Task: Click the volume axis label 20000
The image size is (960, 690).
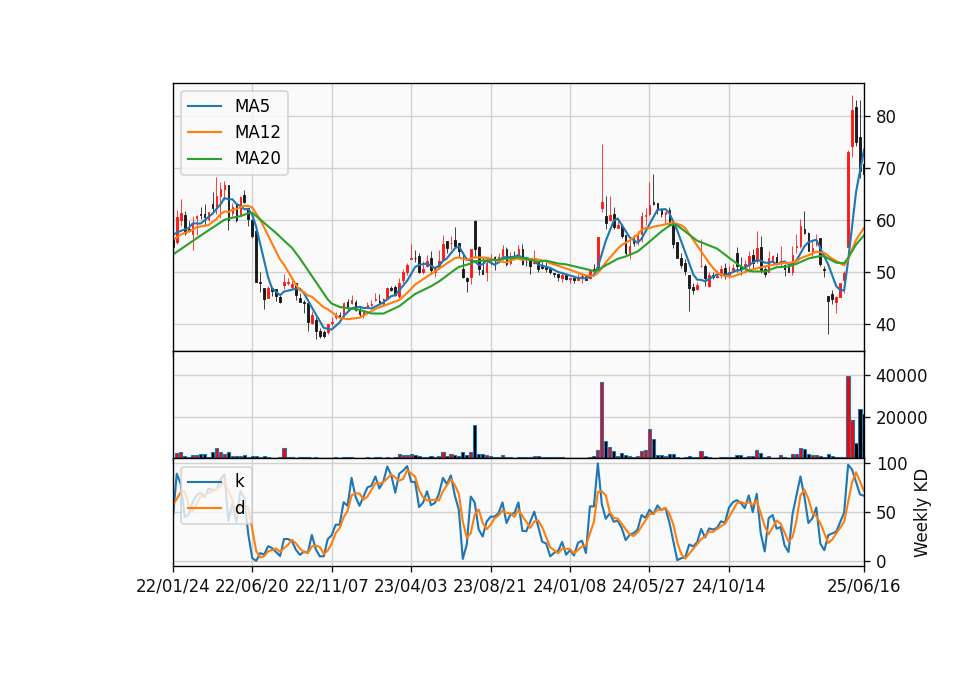Action: click(901, 418)
